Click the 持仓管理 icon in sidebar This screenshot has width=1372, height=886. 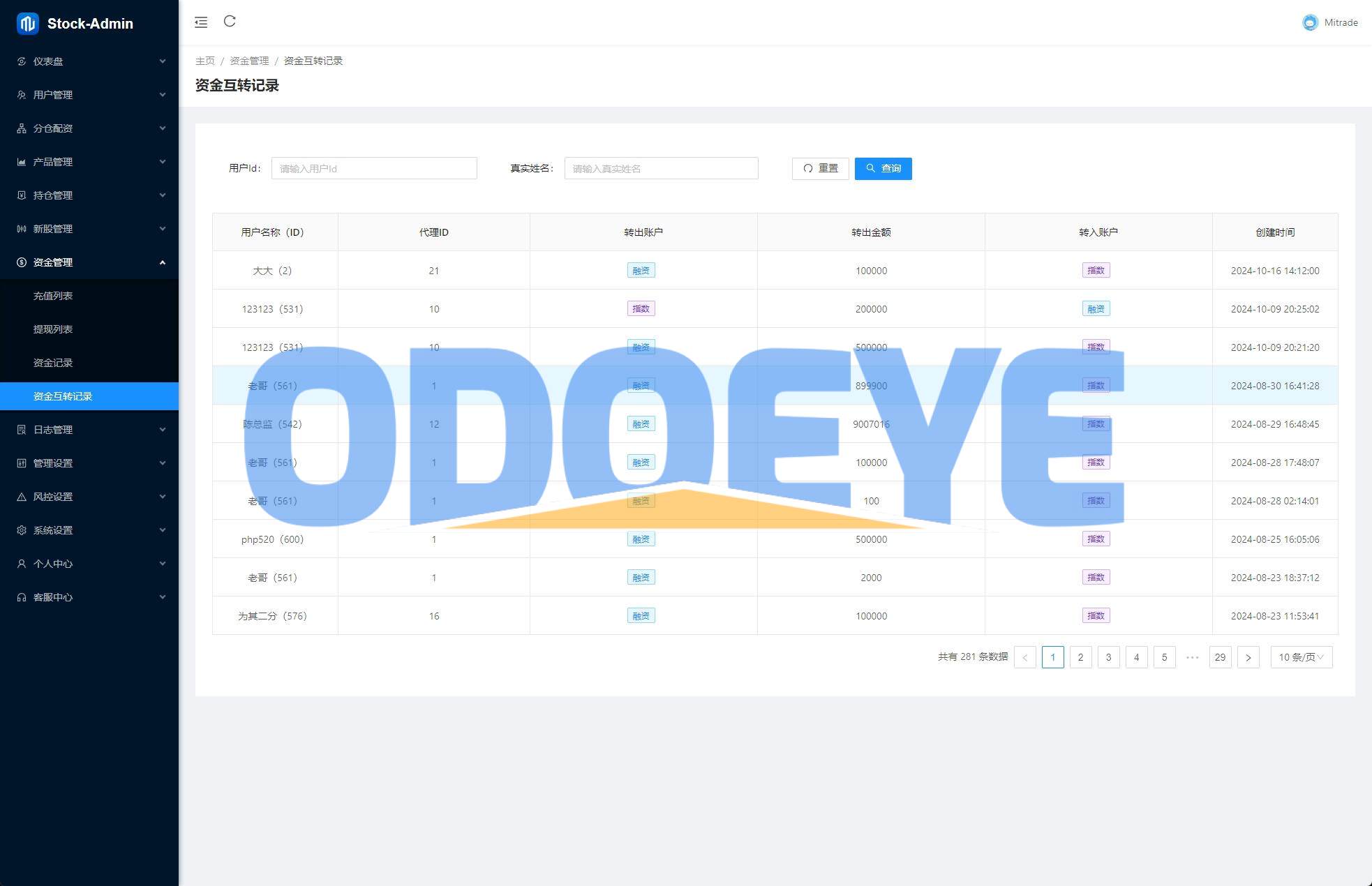click(22, 195)
